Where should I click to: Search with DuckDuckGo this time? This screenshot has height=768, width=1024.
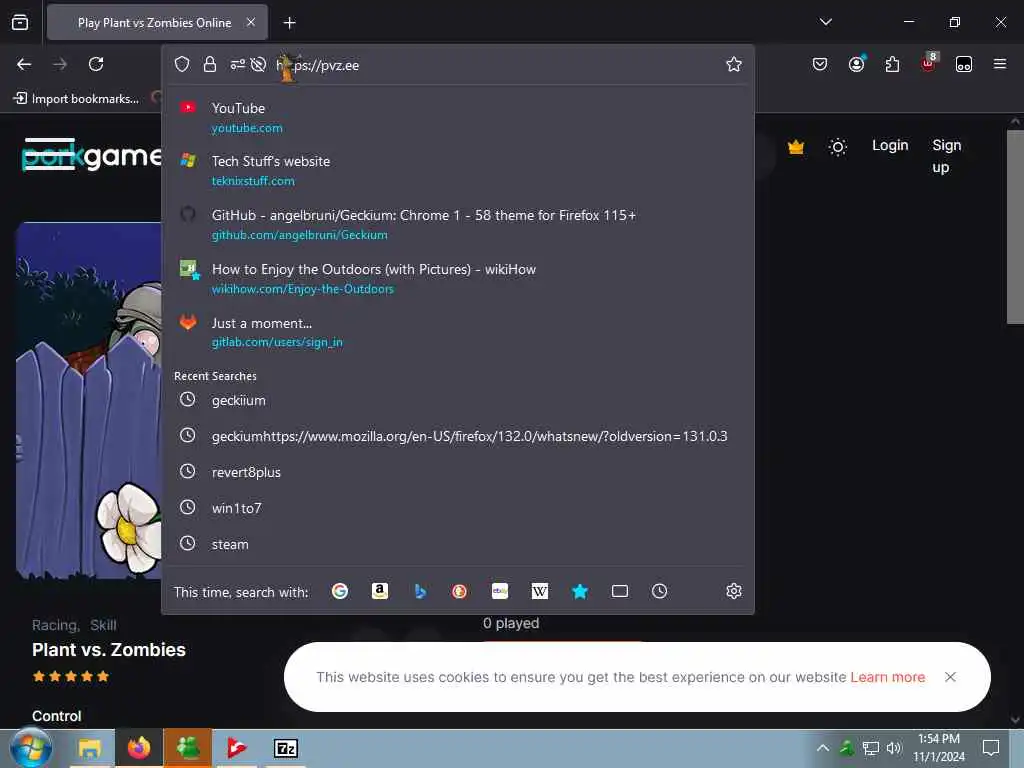point(460,591)
